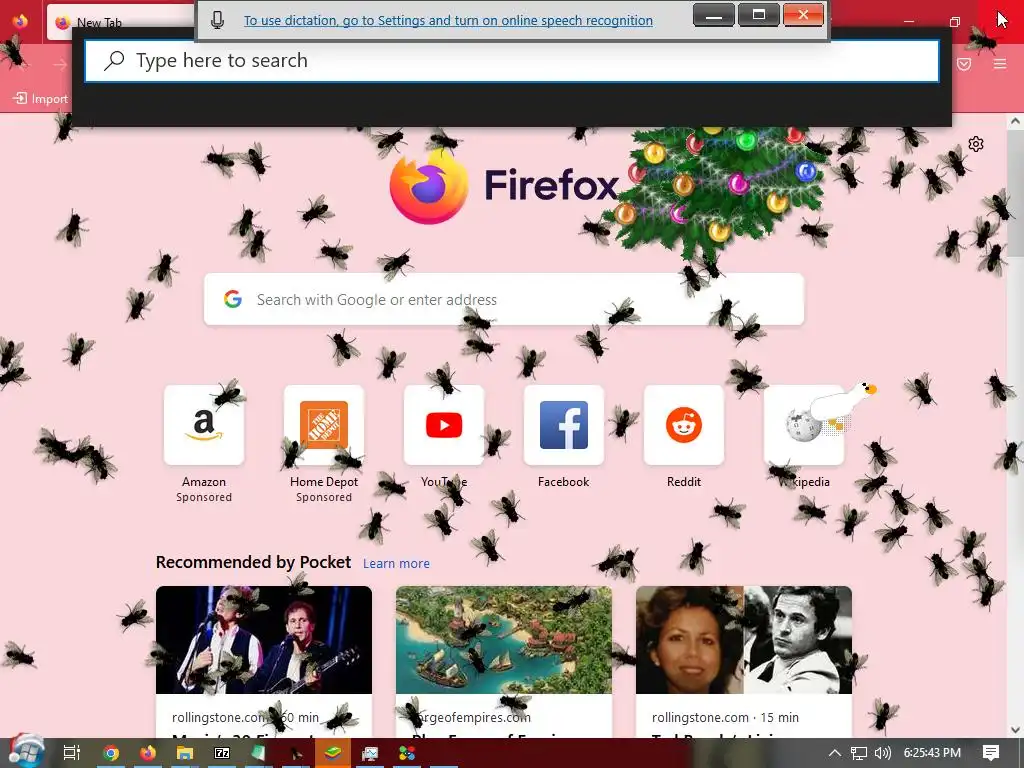Switch to Firefox in the taskbar
The height and width of the screenshot is (768, 1024).
(x=148, y=753)
